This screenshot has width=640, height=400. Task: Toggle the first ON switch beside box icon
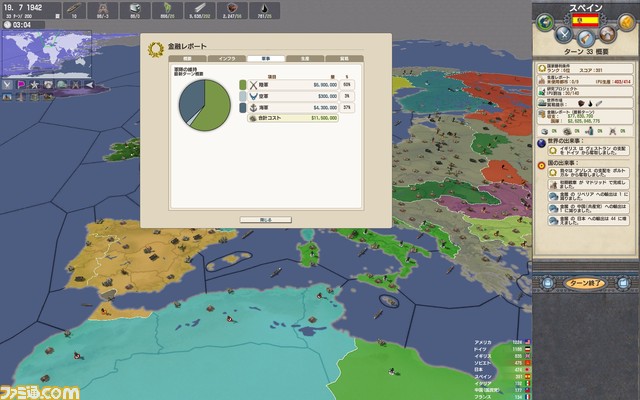tap(554, 131)
